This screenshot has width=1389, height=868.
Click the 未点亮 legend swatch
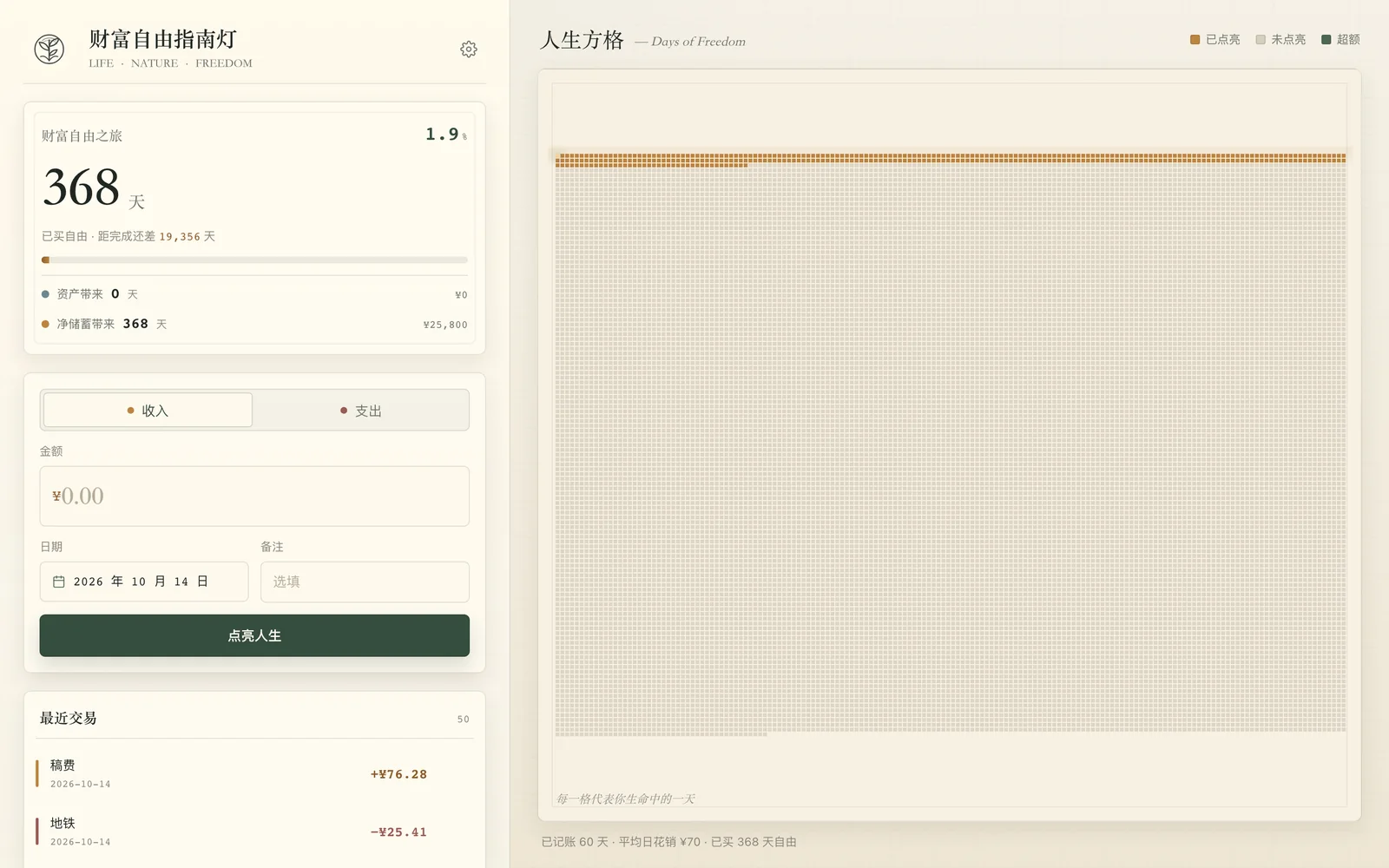coord(1261,40)
